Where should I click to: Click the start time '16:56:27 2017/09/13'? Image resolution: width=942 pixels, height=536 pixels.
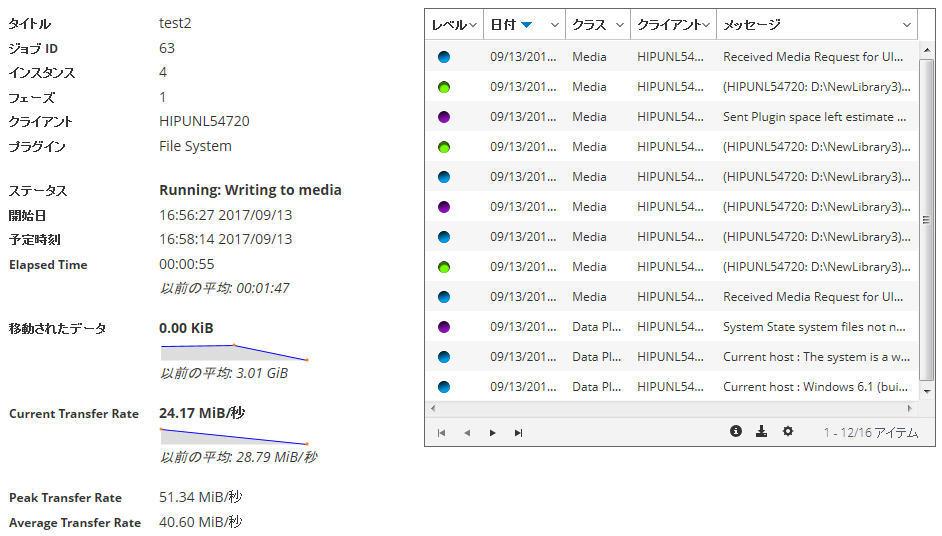pyautogui.click(x=225, y=215)
